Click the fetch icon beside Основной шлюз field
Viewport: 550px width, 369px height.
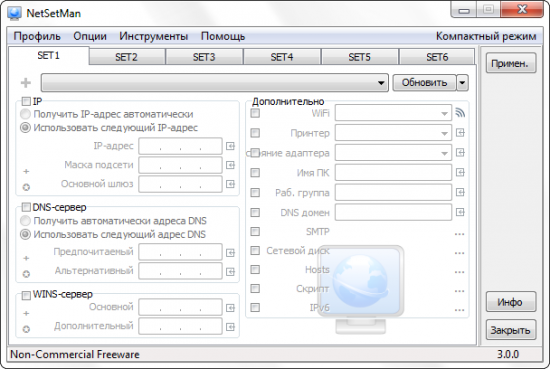point(230,184)
